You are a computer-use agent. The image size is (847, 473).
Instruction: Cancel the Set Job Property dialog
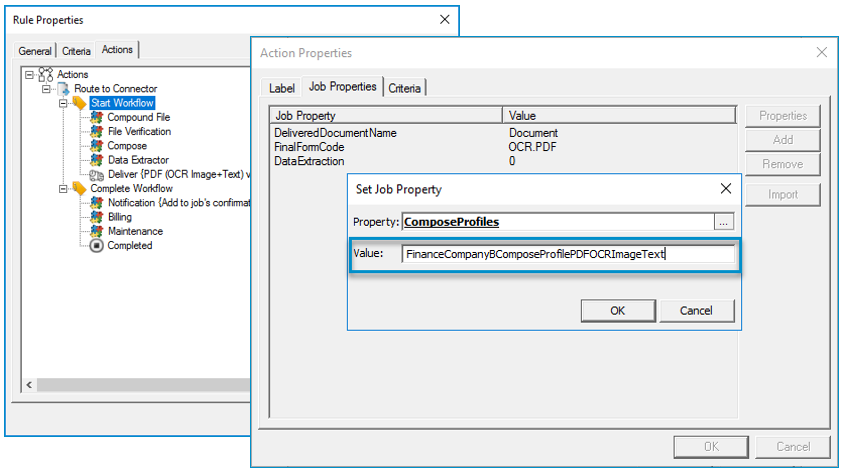pyautogui.click(x=696, y=311)
